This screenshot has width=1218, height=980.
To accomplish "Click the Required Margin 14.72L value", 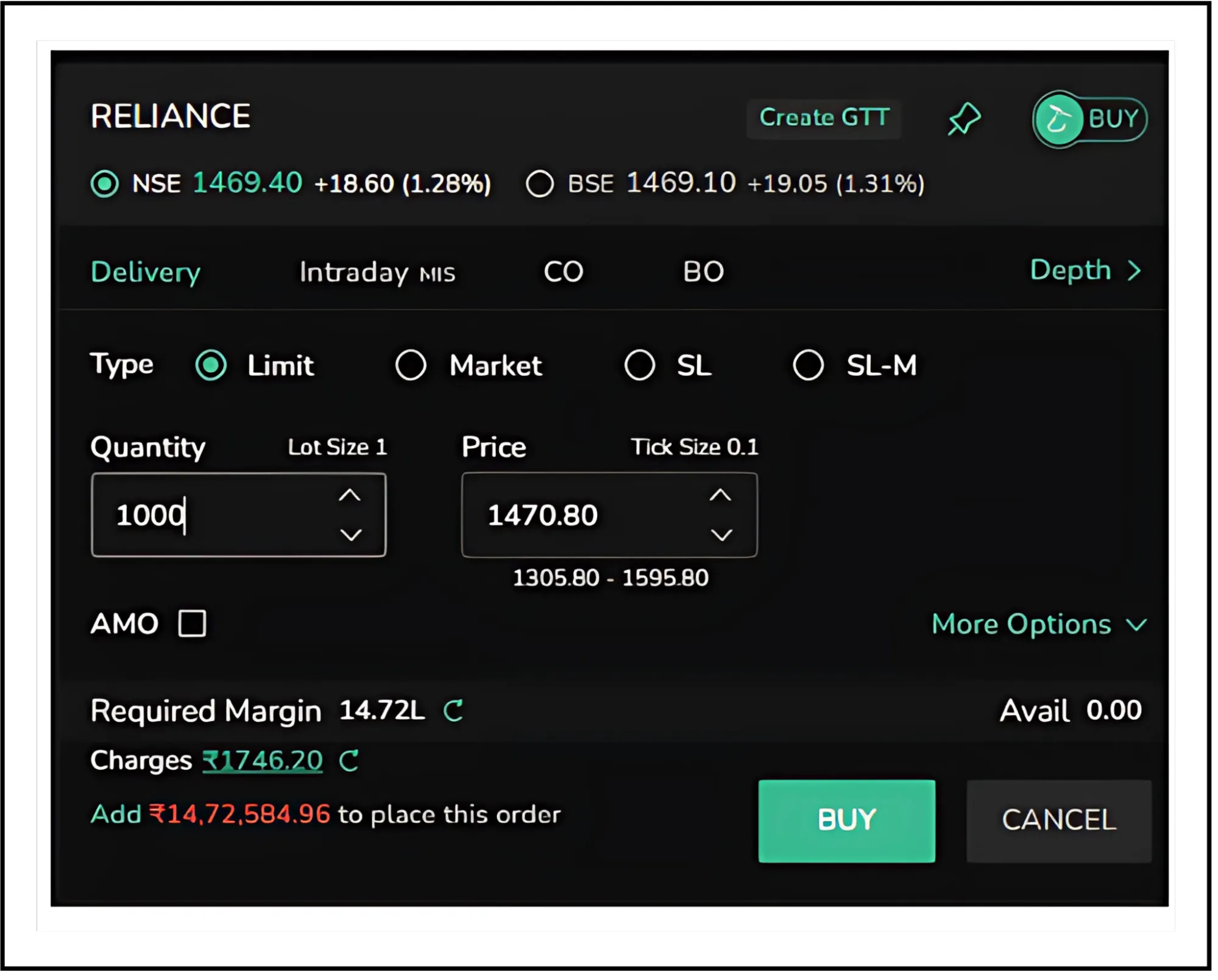I will (382, 710).
